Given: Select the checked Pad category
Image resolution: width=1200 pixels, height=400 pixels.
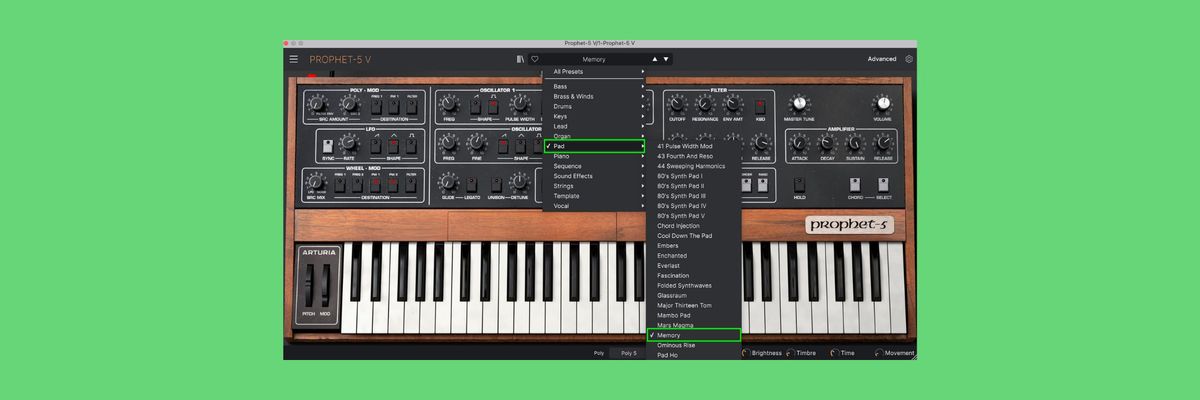Looking at the screenshot, I should click(595, 146).
